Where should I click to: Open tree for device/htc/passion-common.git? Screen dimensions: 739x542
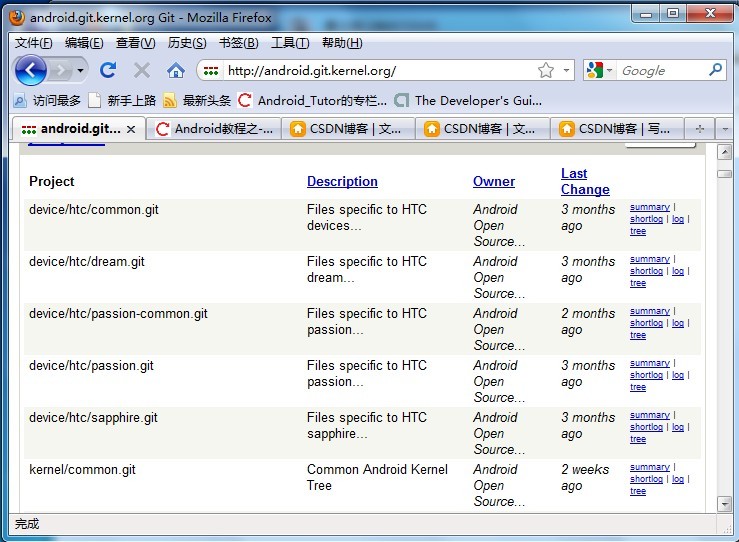(638, 336)
